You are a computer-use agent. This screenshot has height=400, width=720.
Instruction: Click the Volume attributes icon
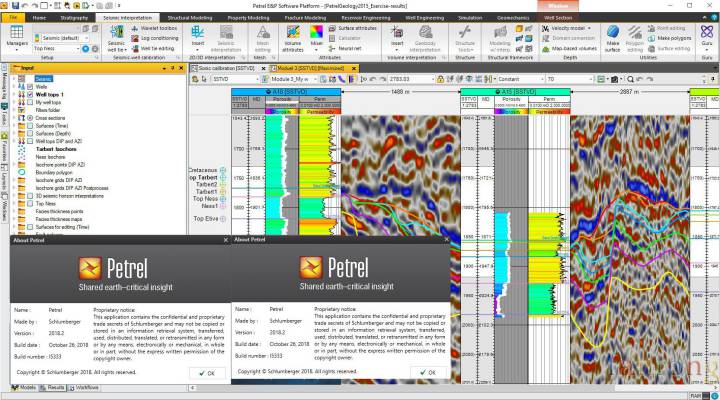pos(291,39)
